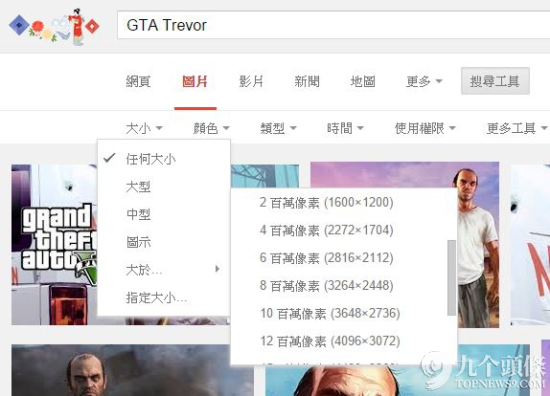This screenshot has height=396, width=550.
Task: Open the 類型 dropdown
Action: coord(278,128)
